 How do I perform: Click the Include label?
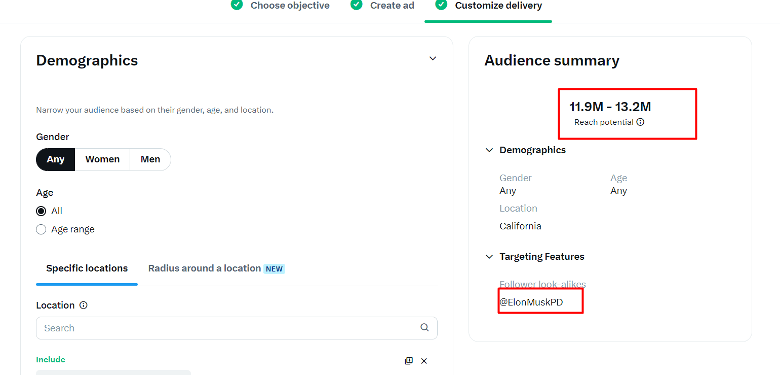[x=51, y=359]
